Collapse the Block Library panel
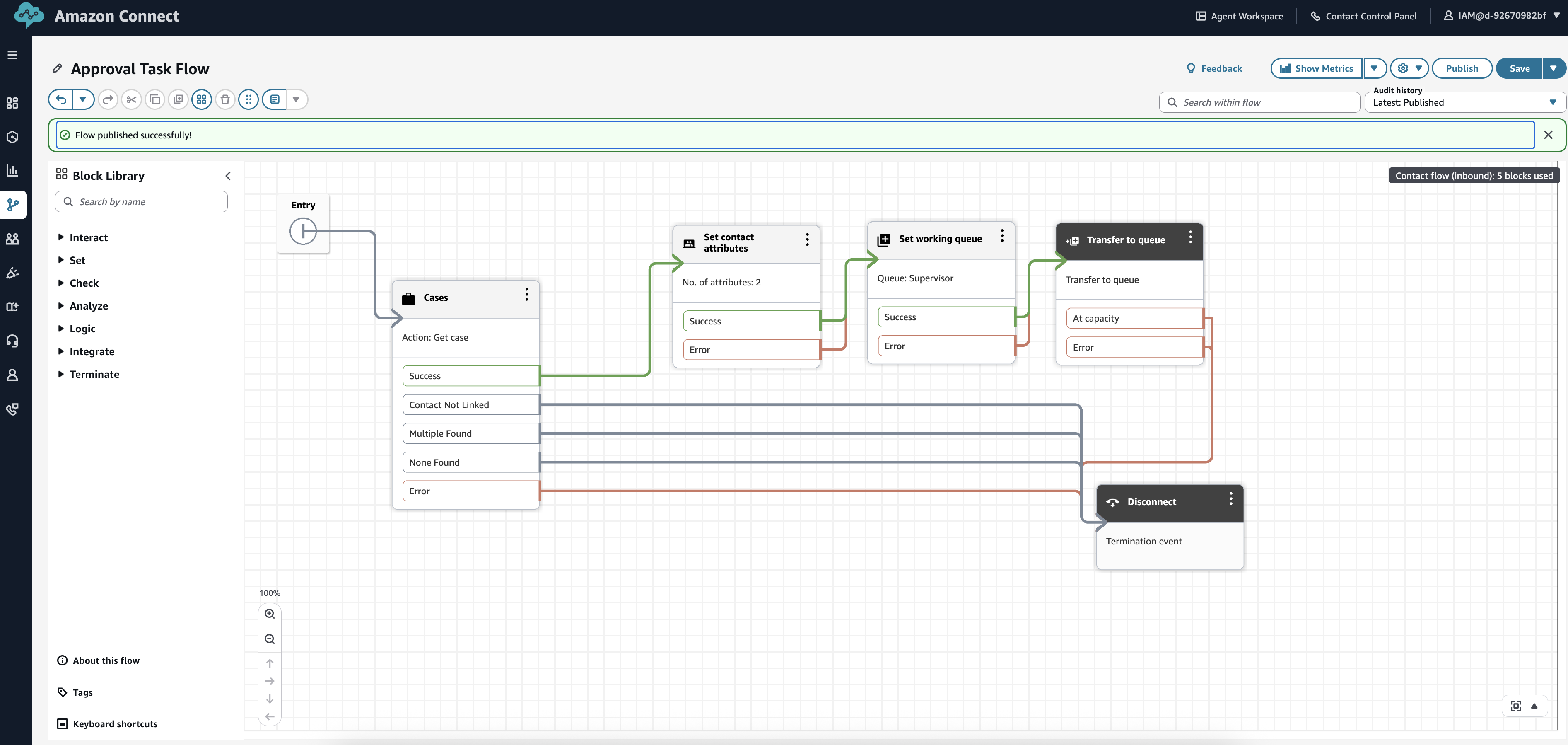The height and width of the screenshot is (745, 1568). click(228, 176)
